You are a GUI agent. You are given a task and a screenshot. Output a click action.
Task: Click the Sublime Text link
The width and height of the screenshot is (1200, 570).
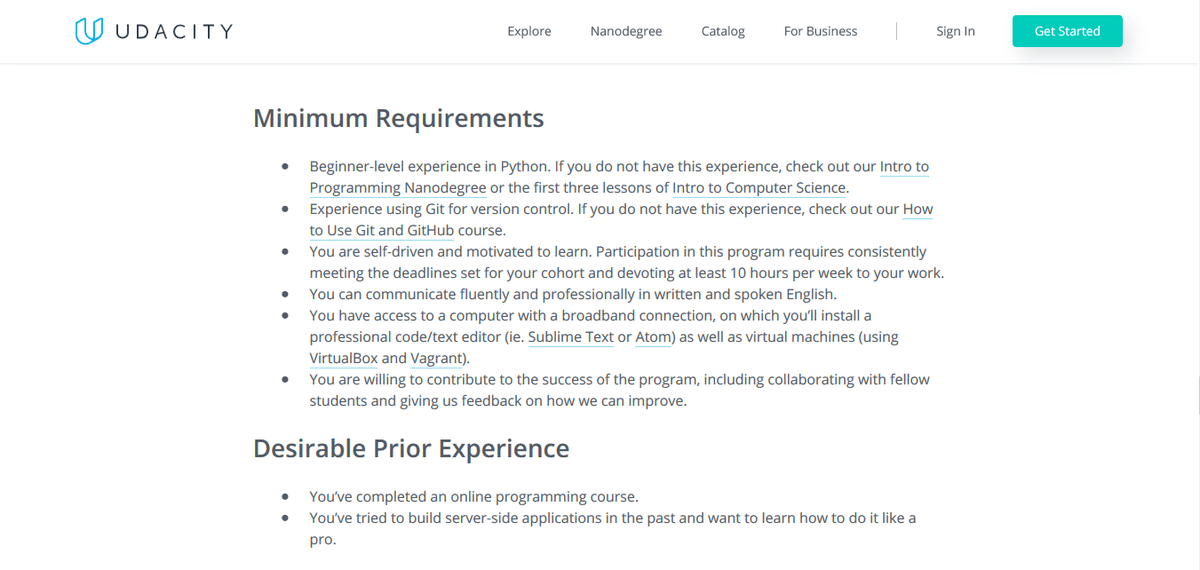570,337
